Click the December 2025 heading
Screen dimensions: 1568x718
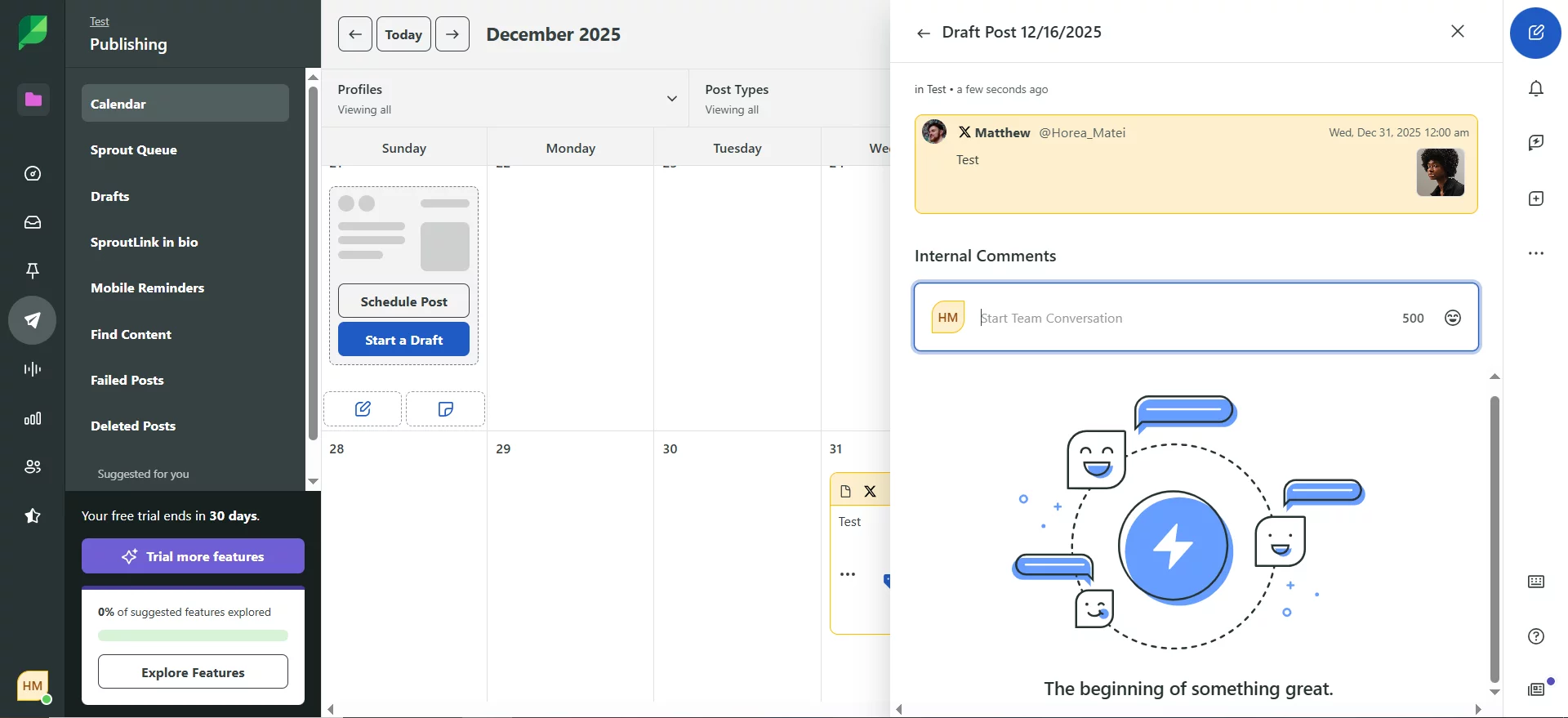[x=554, y=34]
